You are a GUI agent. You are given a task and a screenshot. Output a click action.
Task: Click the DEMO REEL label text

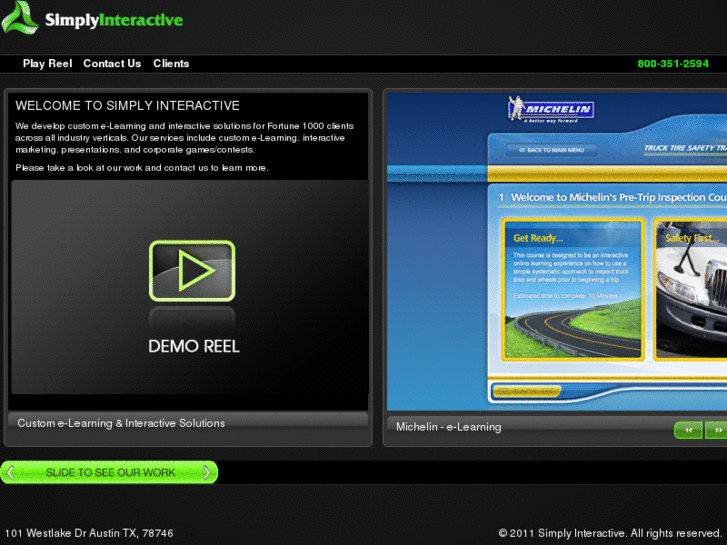point(194,346)
